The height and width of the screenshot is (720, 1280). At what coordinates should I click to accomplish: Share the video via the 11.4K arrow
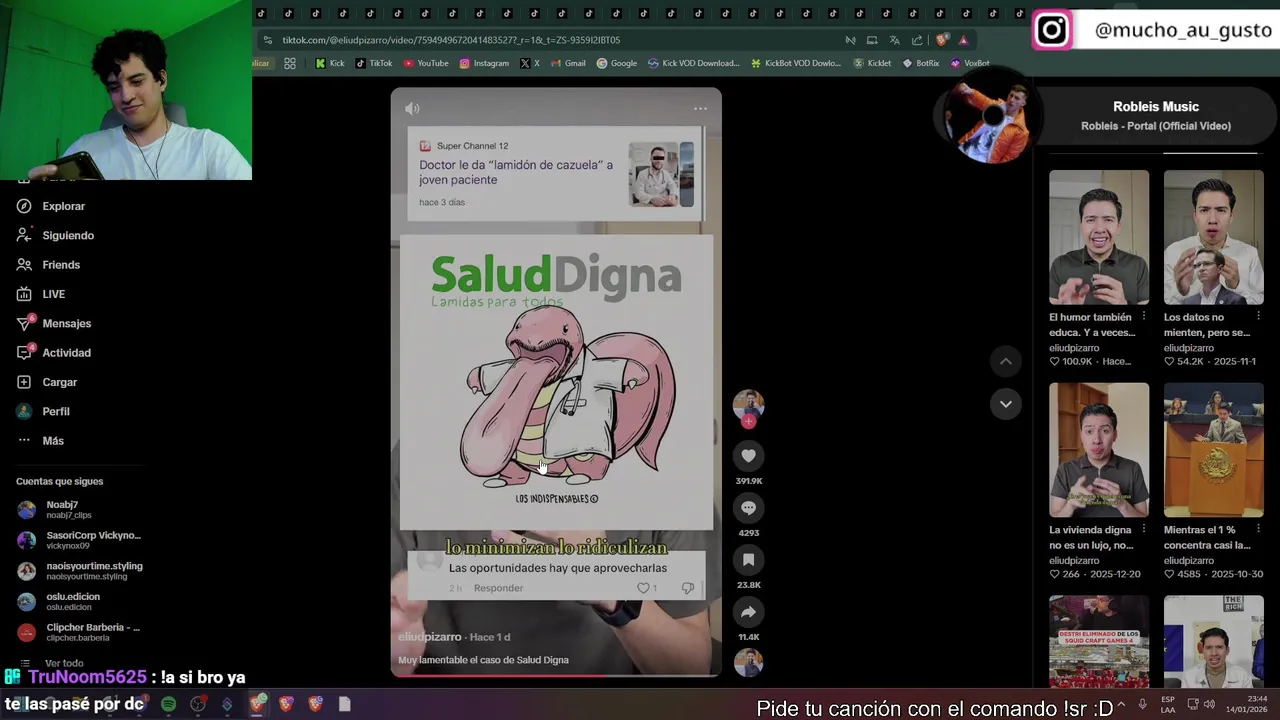[748, 612]
